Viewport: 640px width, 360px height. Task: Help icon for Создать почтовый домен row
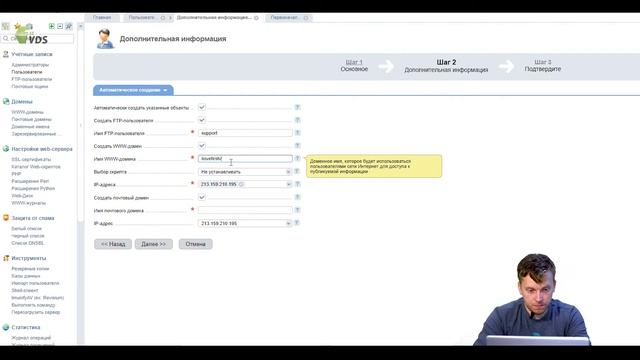pos(298,197)
